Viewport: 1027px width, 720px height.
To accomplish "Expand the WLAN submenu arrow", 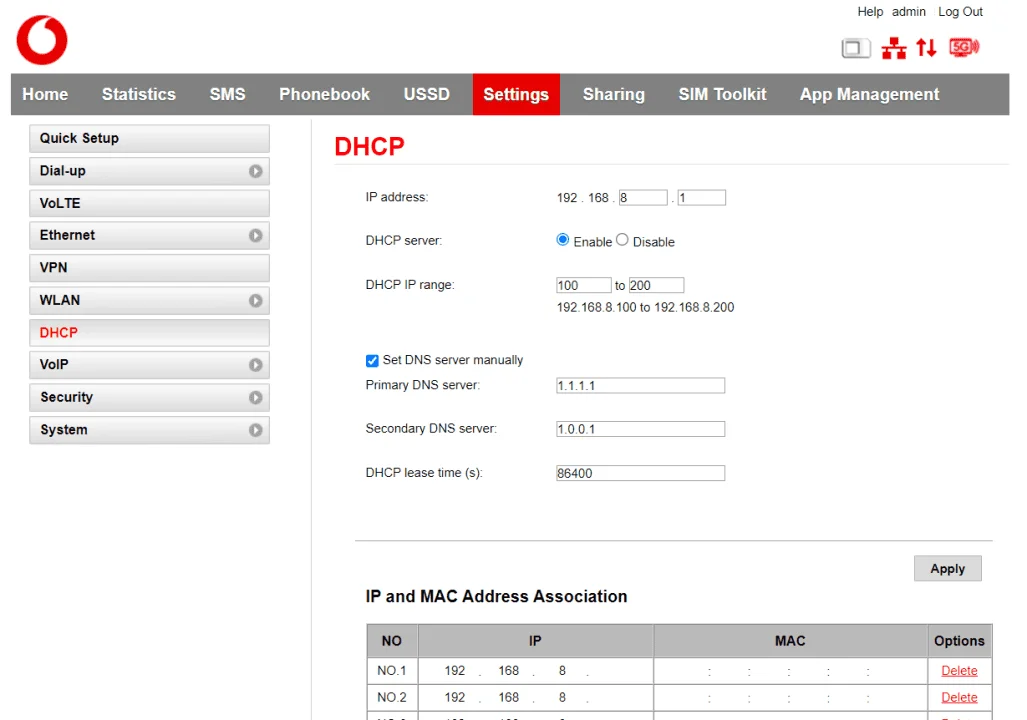I will [x=255, y=300].
